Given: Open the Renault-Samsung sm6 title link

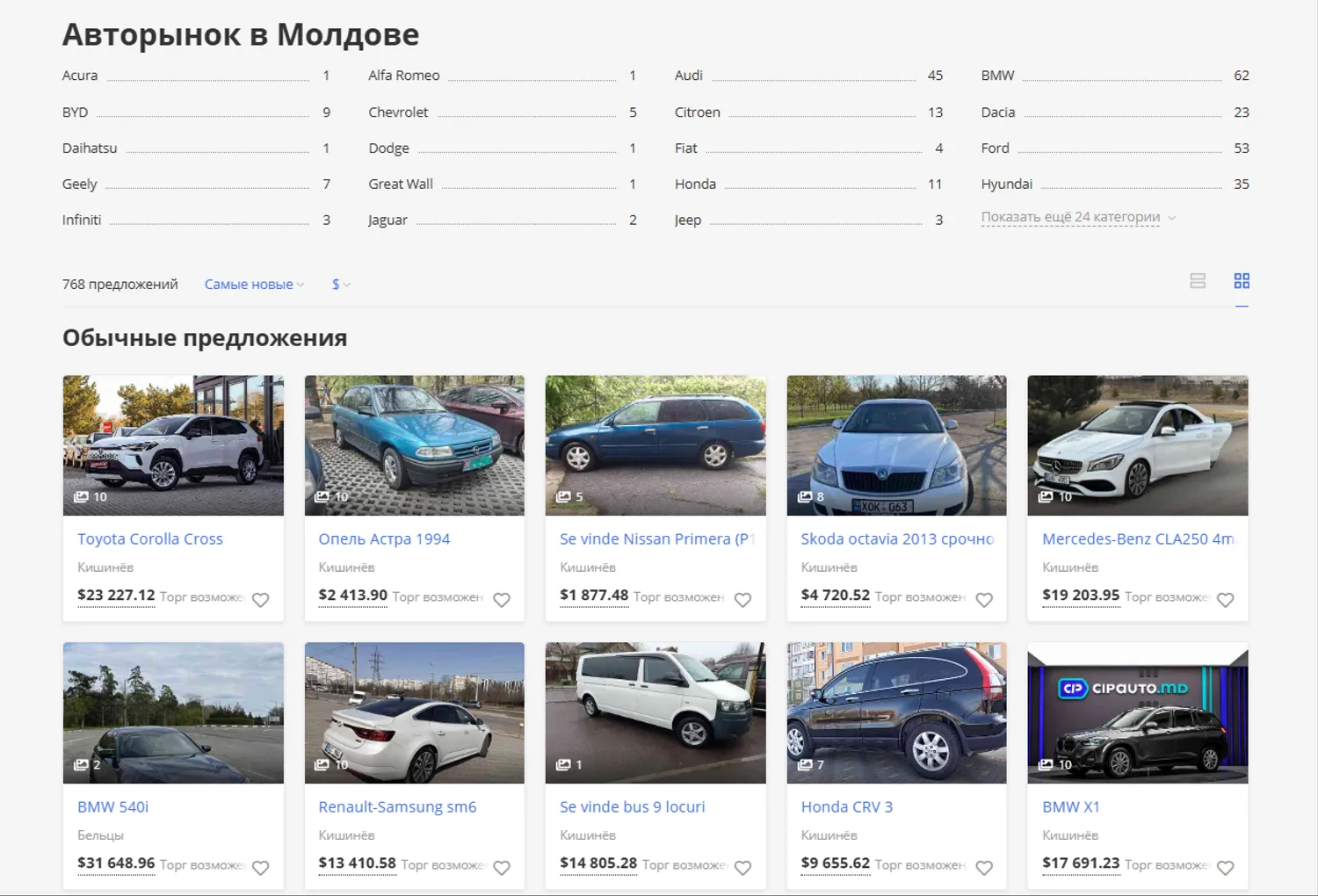Looking at the screenshot, I should (397, 807).
